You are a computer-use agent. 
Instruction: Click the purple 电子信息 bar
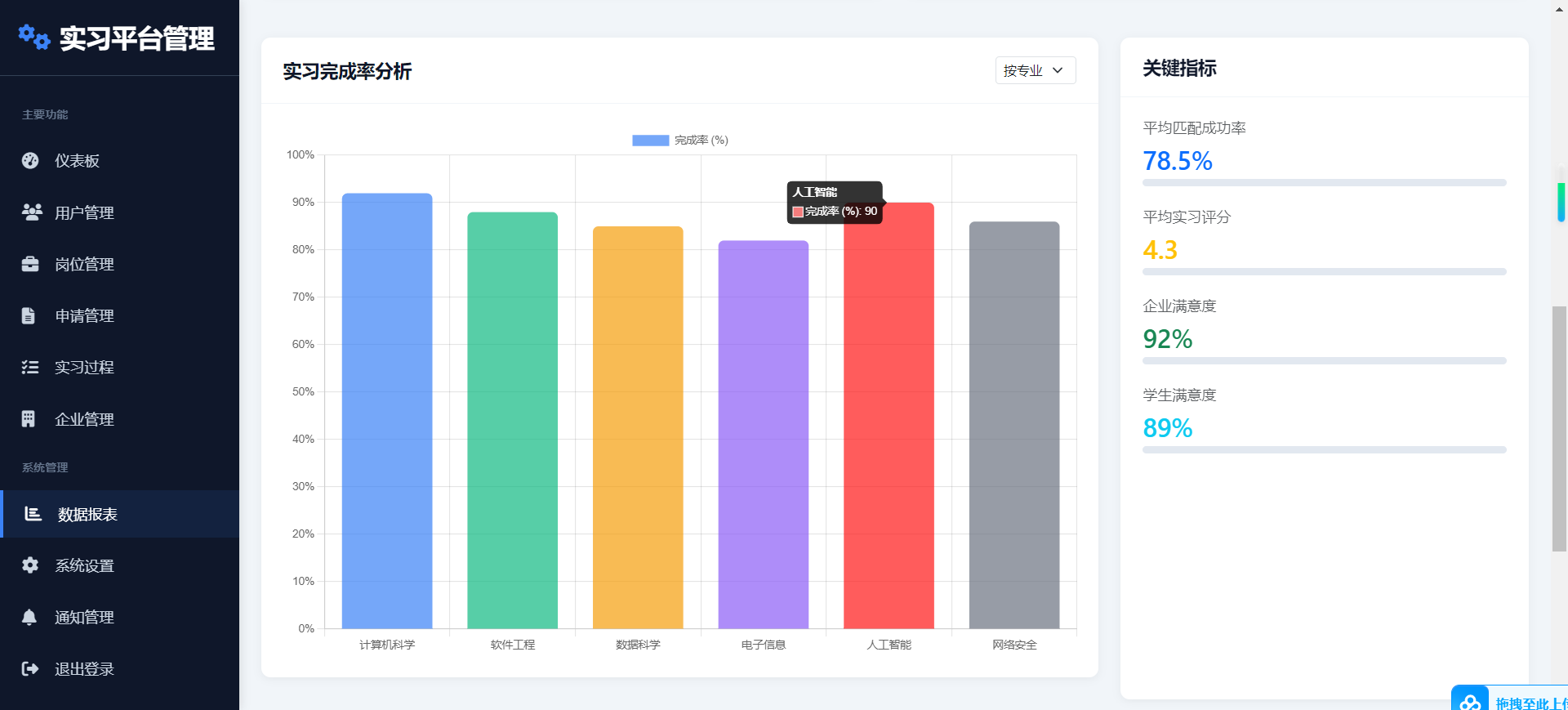[764, 435]
